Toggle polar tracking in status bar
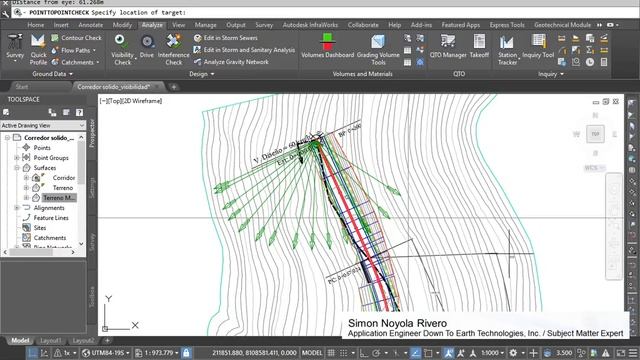Screen dimensions: 640x360 click(376, 353)
